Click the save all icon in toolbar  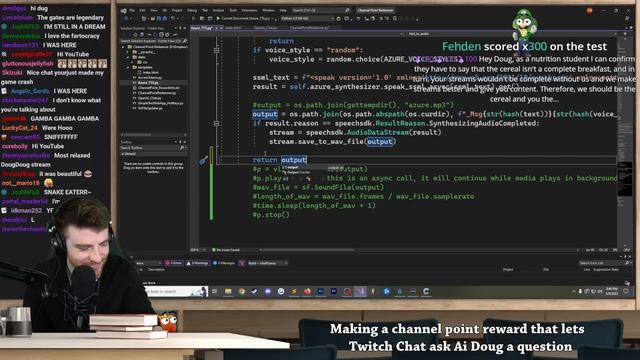164,19
